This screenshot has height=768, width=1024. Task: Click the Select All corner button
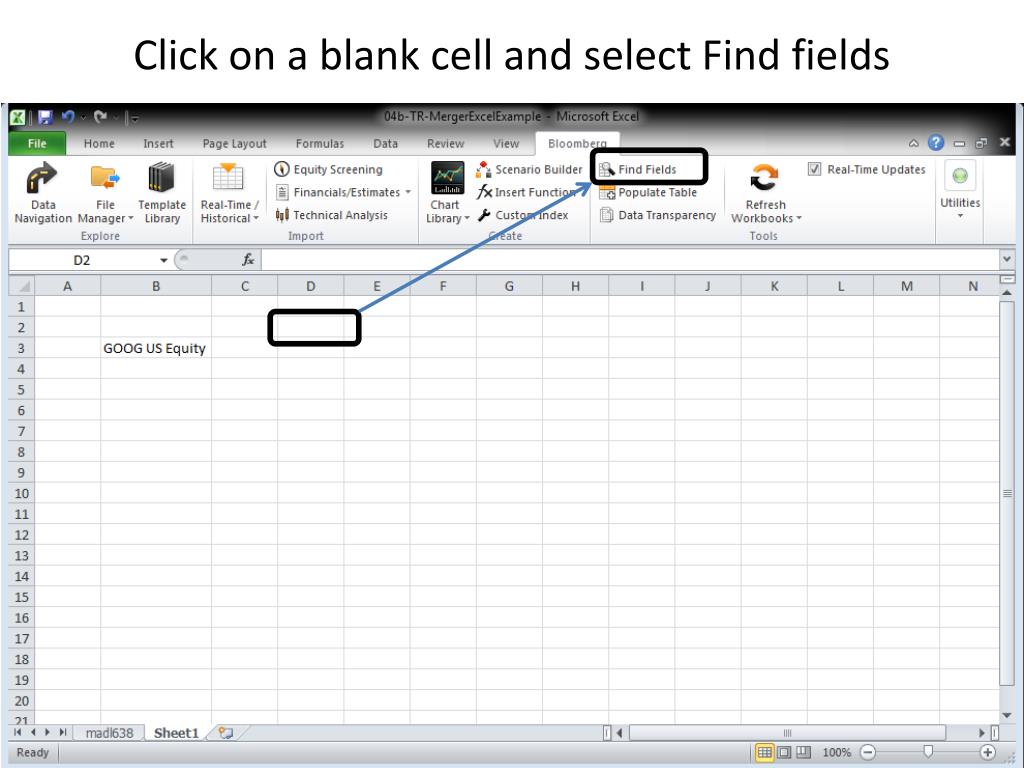pos(22,286)
